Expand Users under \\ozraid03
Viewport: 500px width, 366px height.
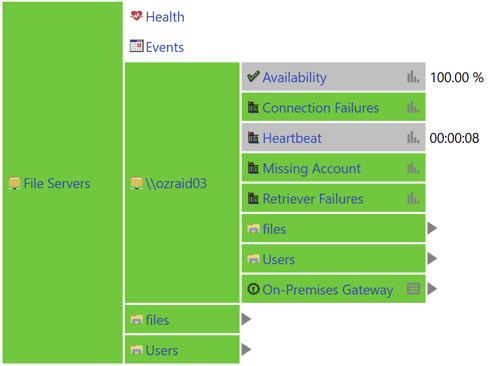pos(432,258)
